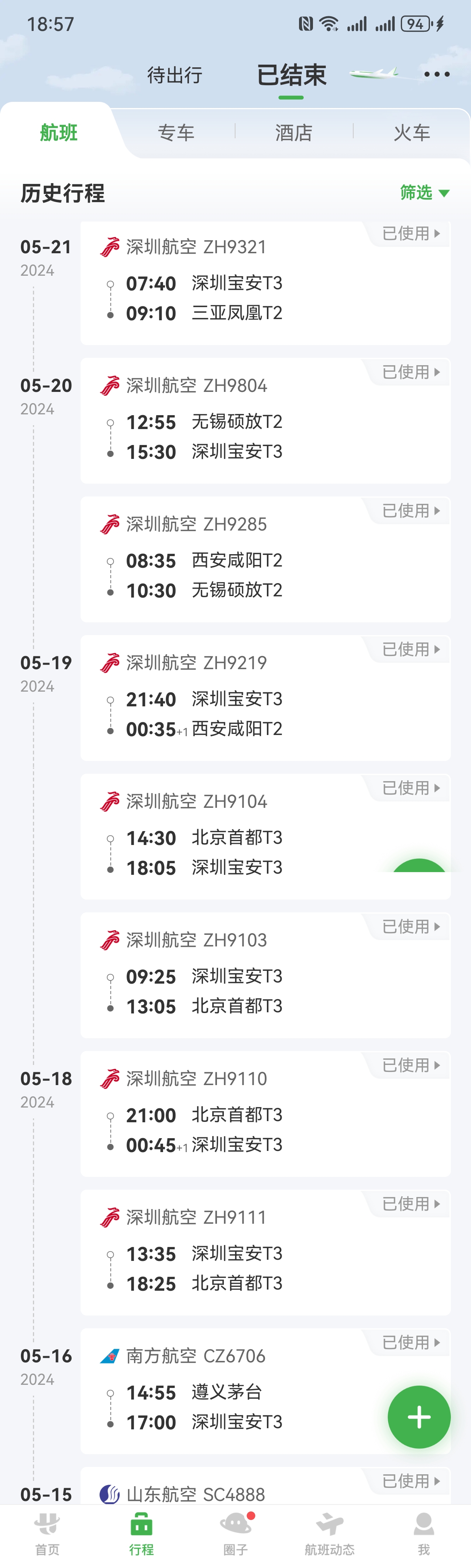This screenshot has height=1568, width=471.
Task: Open 圈子 community icon in bottom bar
Action: point(235,1534)
